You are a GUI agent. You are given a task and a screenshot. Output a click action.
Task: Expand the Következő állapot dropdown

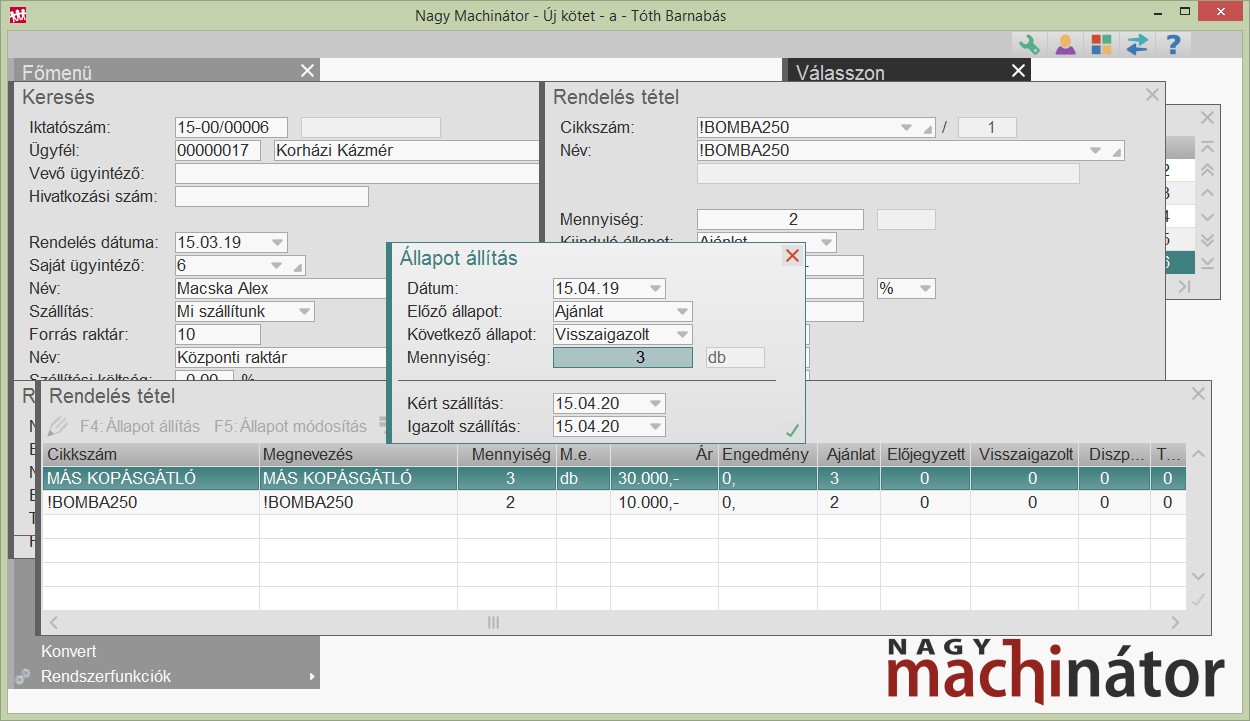[682, 335]
